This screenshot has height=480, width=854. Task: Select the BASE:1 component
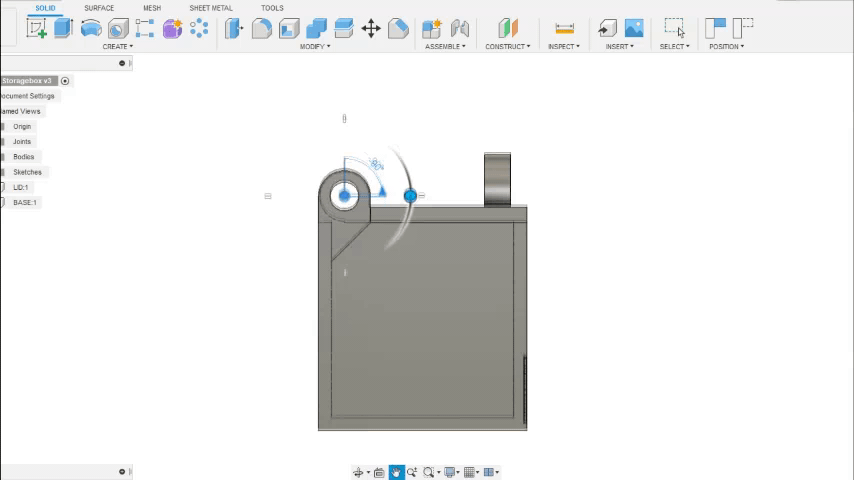point(24,202)
